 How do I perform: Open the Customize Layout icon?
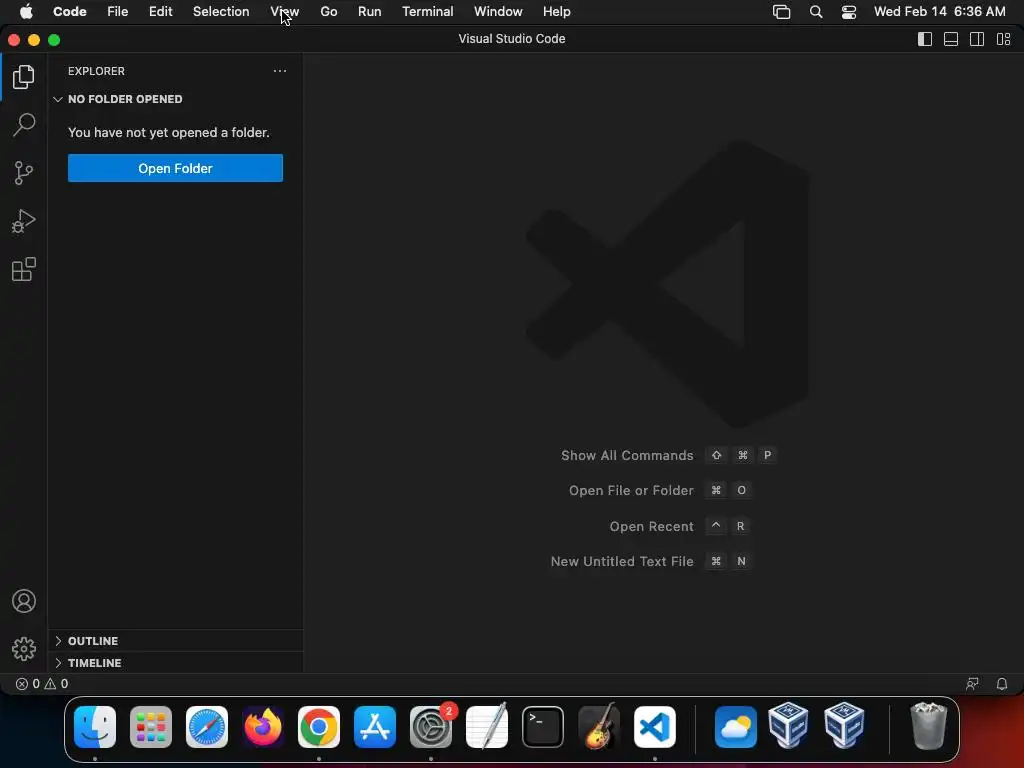[1004, 39]
